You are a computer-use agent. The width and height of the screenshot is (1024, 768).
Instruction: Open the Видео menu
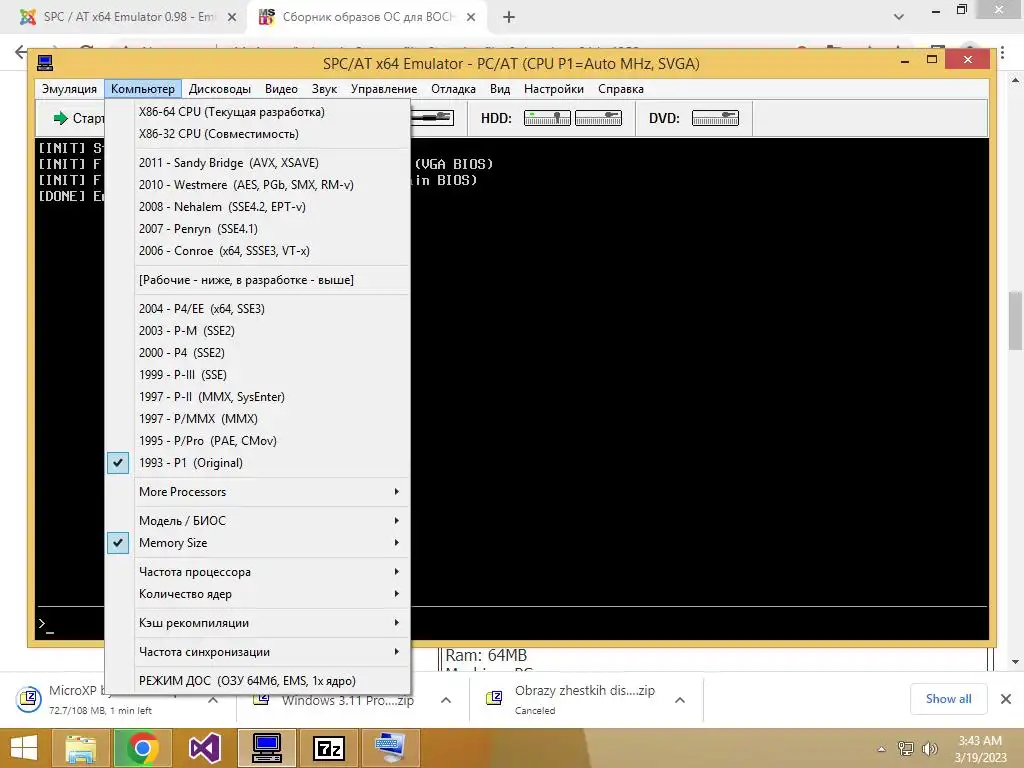tap(281, 89)
